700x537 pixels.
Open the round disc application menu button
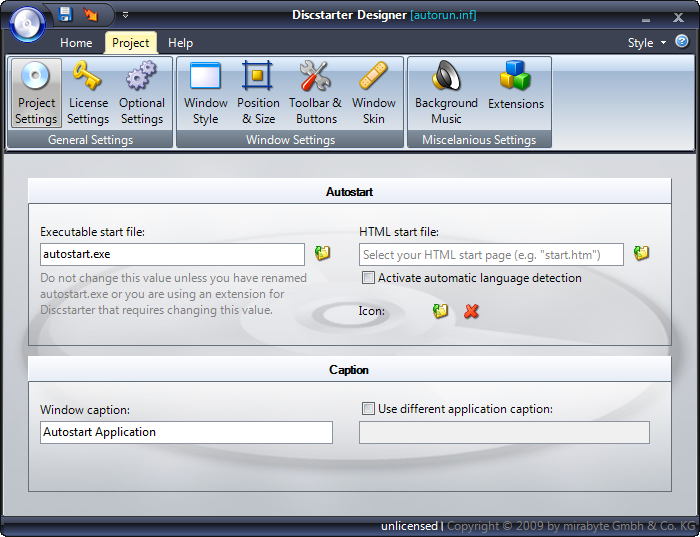27,24
